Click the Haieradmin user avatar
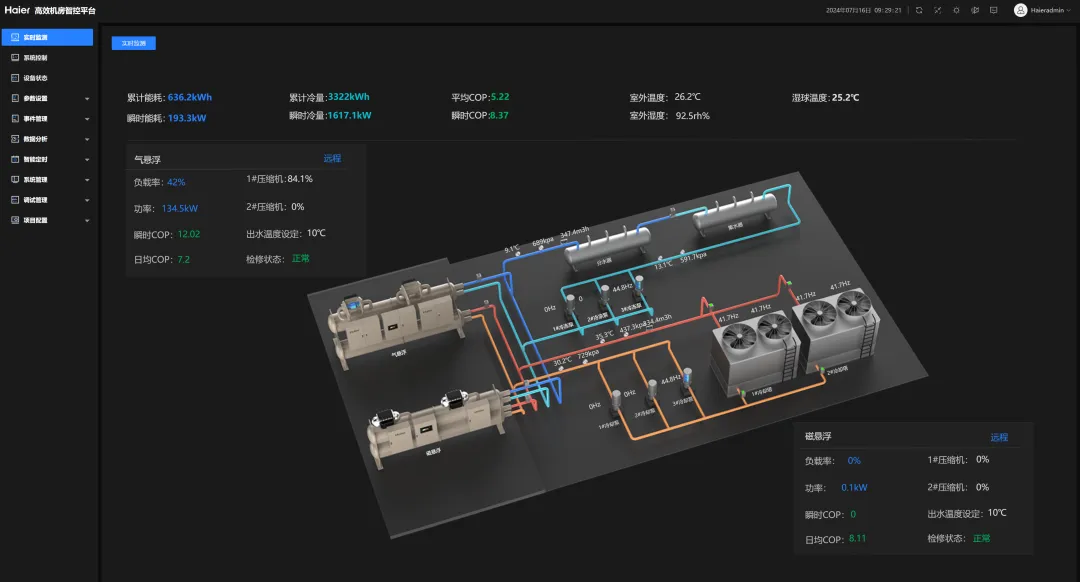 point(1020,10)
